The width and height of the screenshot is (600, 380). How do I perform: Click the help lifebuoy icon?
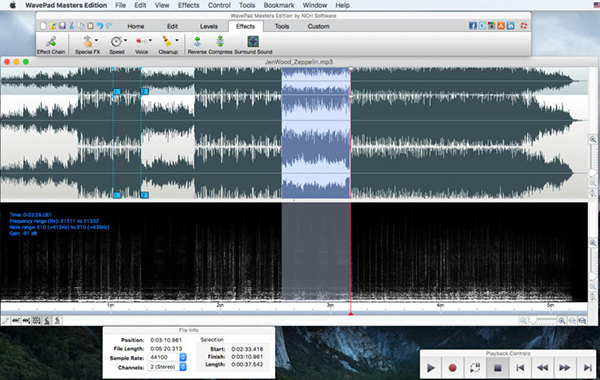pyautogui.click(x=523, y=26)
